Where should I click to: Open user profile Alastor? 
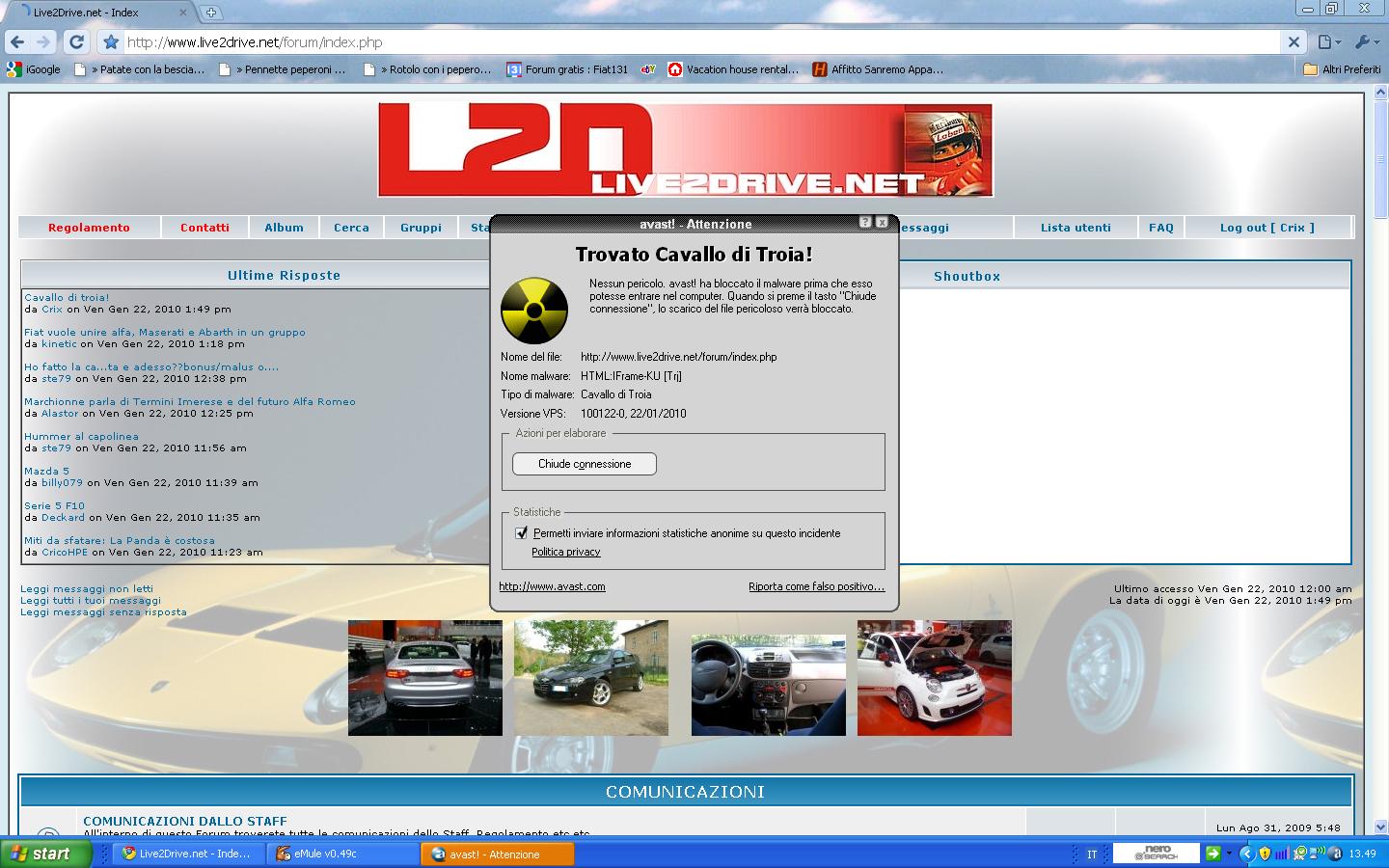point(60,413)
